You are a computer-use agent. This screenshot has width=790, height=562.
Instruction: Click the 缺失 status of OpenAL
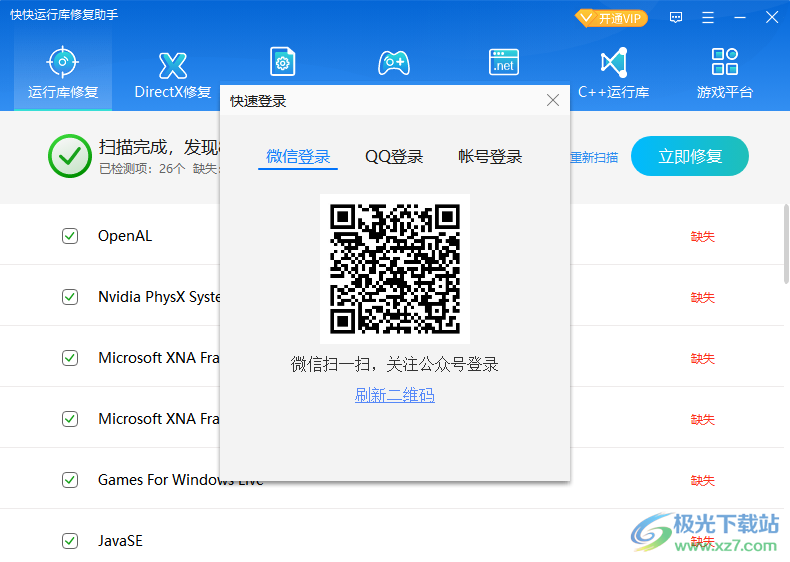coord(702,236)
